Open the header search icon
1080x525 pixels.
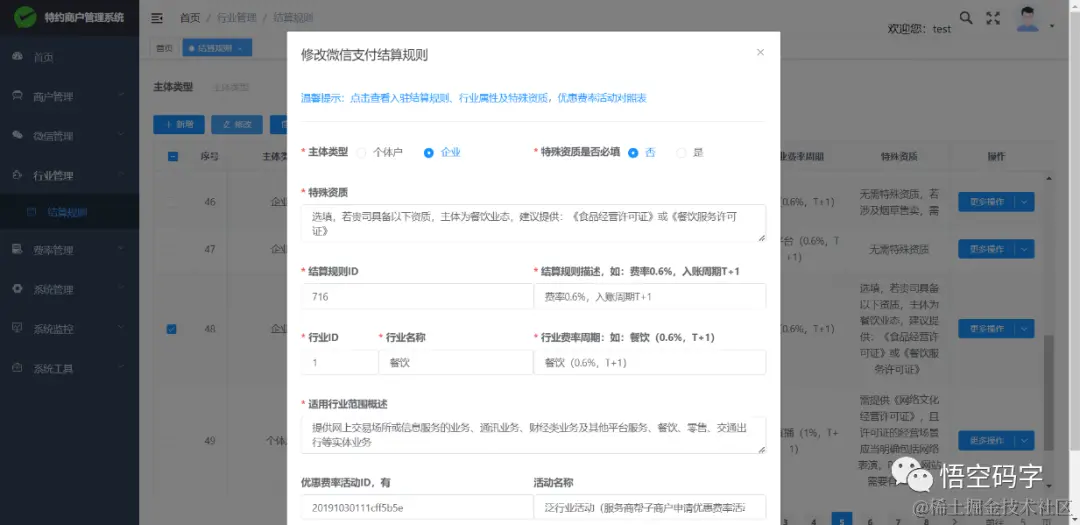point(966,18)
